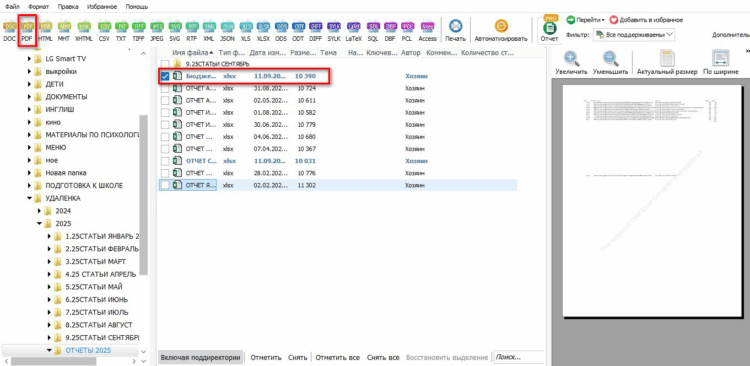This screenshot has height=366, width=750.
Task: Tick checkbox for file sized 10 611
Action: pyautogui.click(x=165, y=100)
